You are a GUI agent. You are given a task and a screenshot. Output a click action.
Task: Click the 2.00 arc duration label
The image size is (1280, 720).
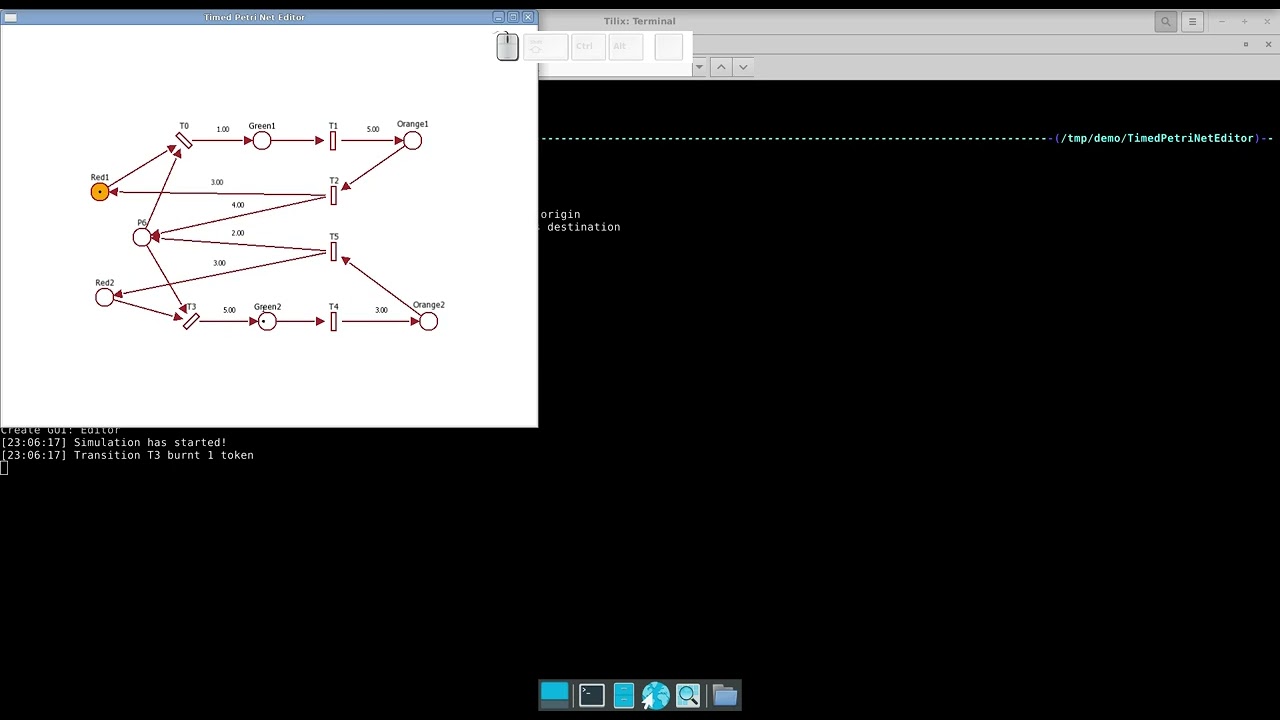(238, 233)
